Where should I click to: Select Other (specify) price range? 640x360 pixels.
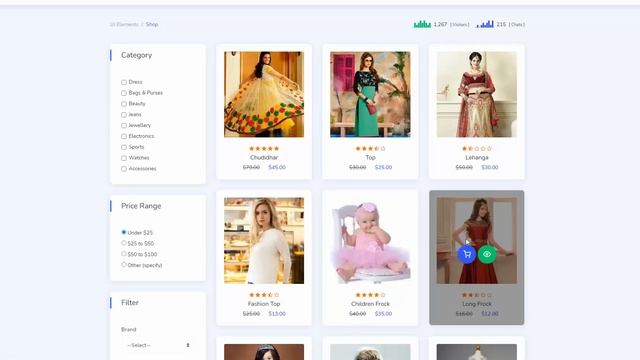pyautogui.click(x=124, y=265)
